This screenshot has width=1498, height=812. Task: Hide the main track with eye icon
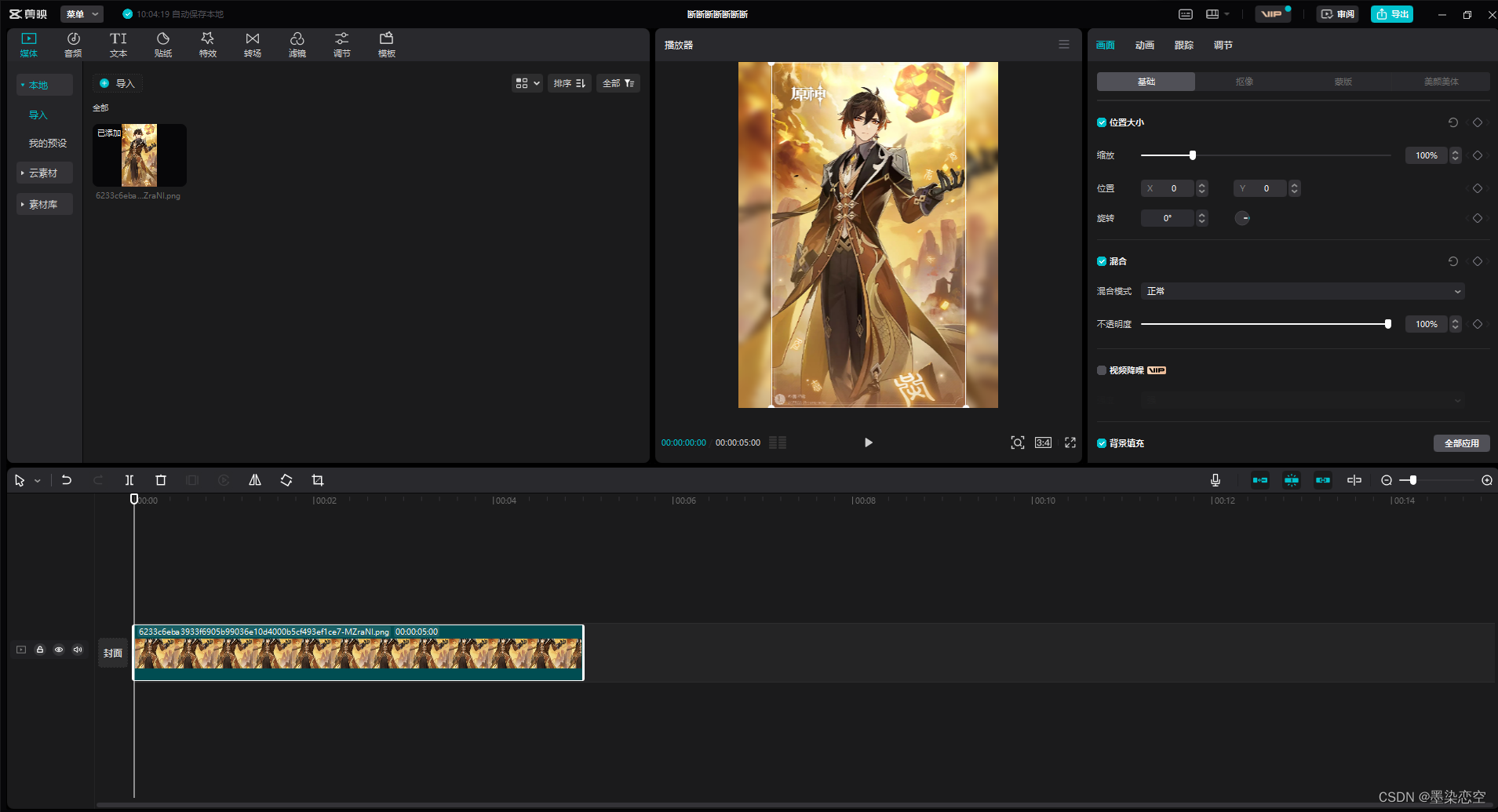pos(59,650)
